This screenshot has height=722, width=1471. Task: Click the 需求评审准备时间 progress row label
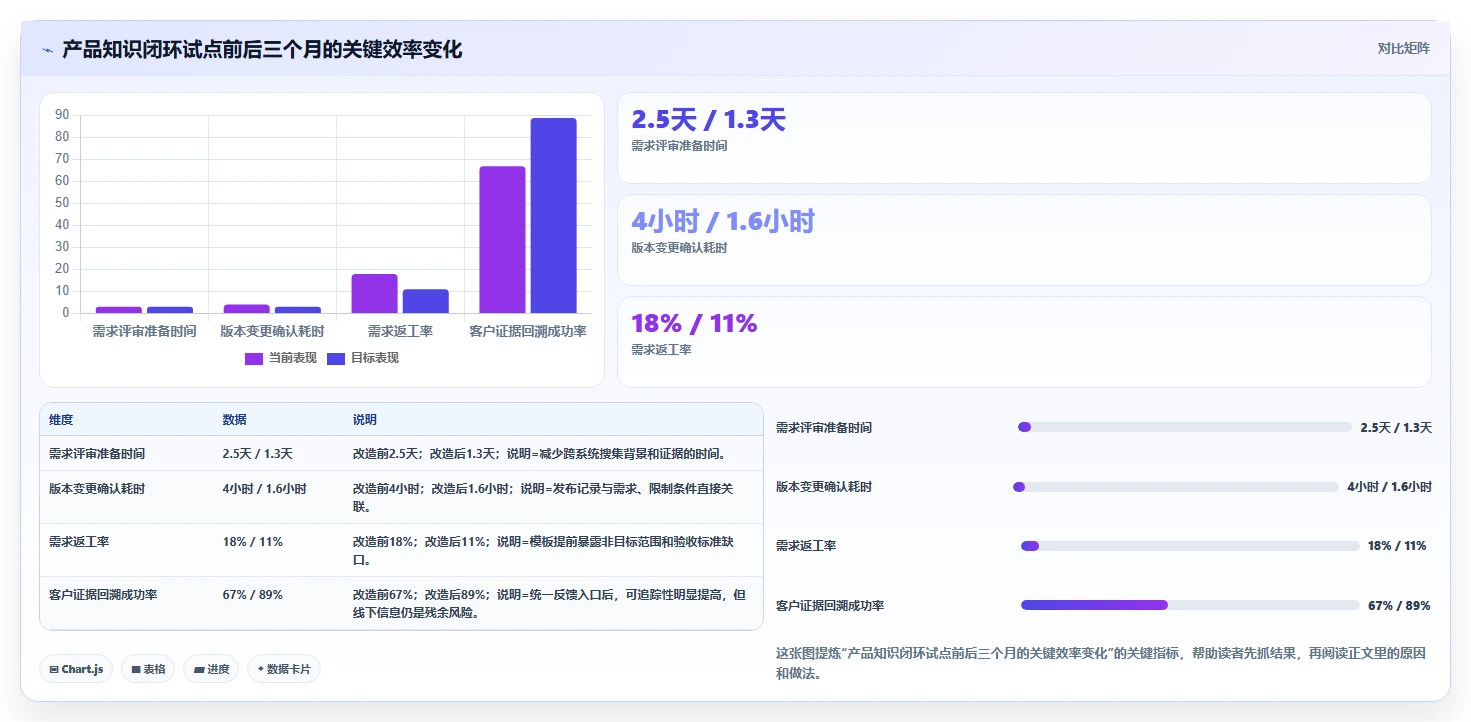click(824, 428)
